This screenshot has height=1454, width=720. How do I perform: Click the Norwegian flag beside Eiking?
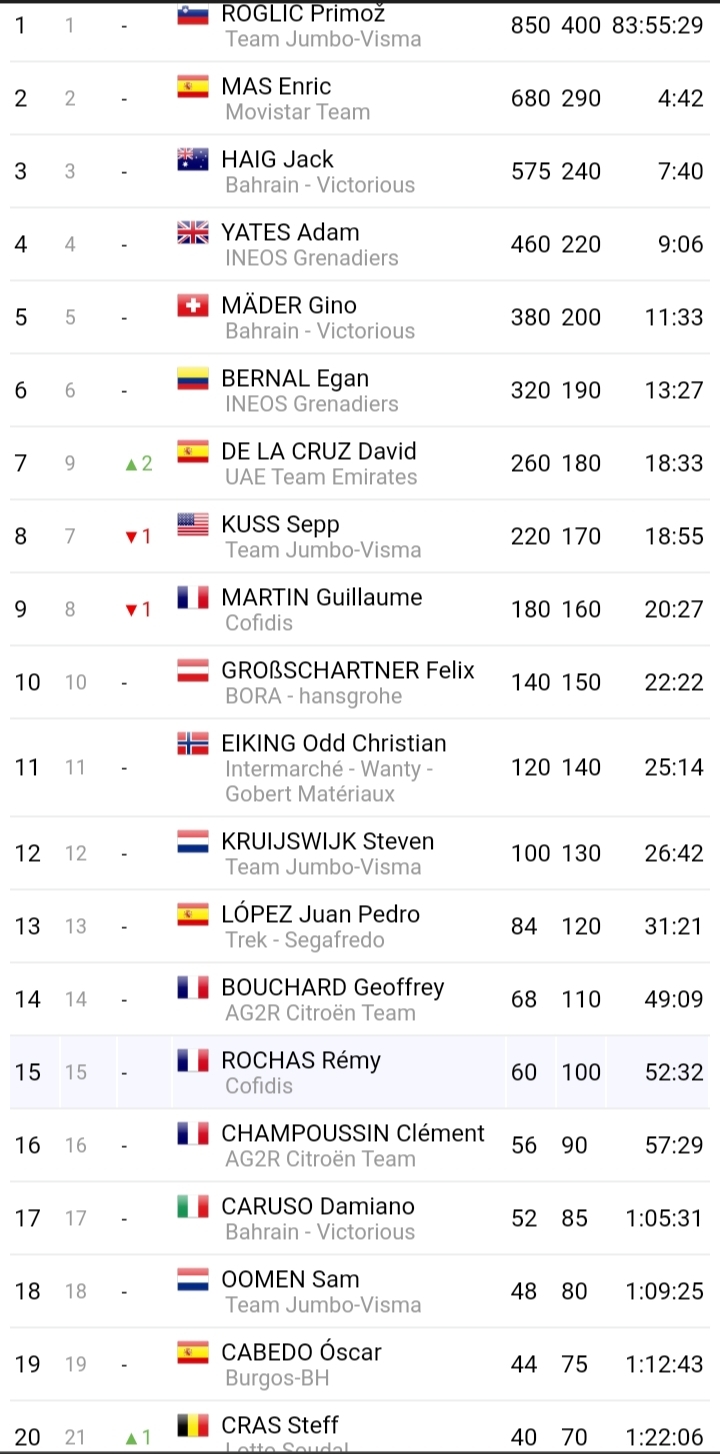[x=192, y=743]
